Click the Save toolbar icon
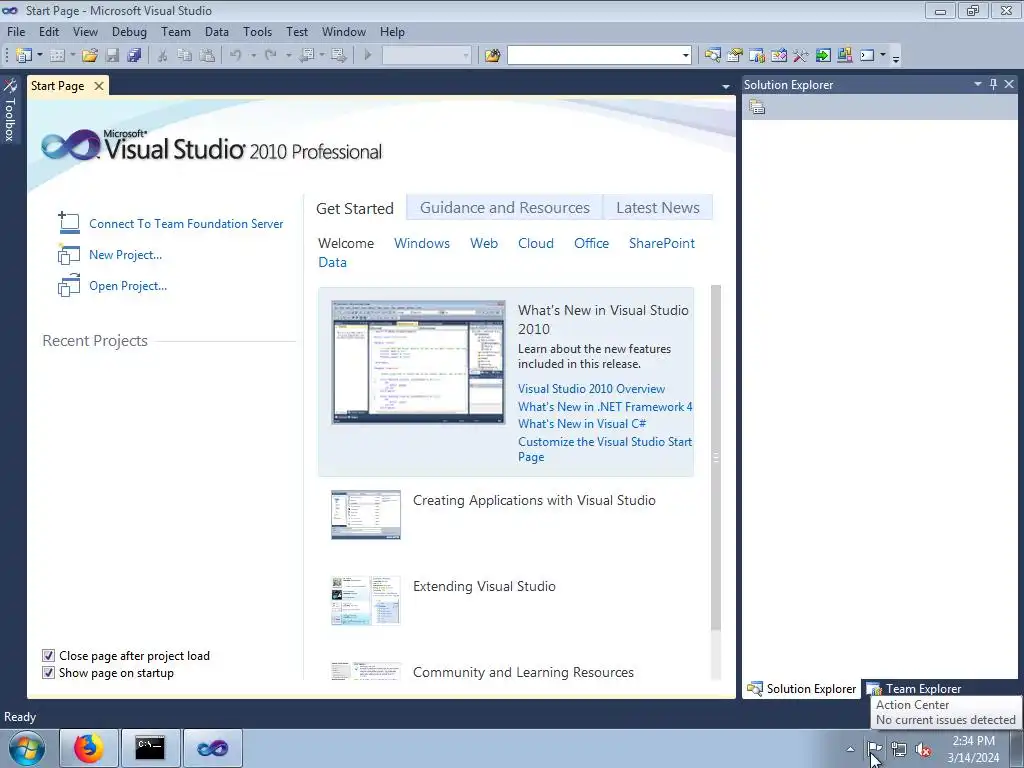This screenshot has height=768, width=1024. click(112, 56)
